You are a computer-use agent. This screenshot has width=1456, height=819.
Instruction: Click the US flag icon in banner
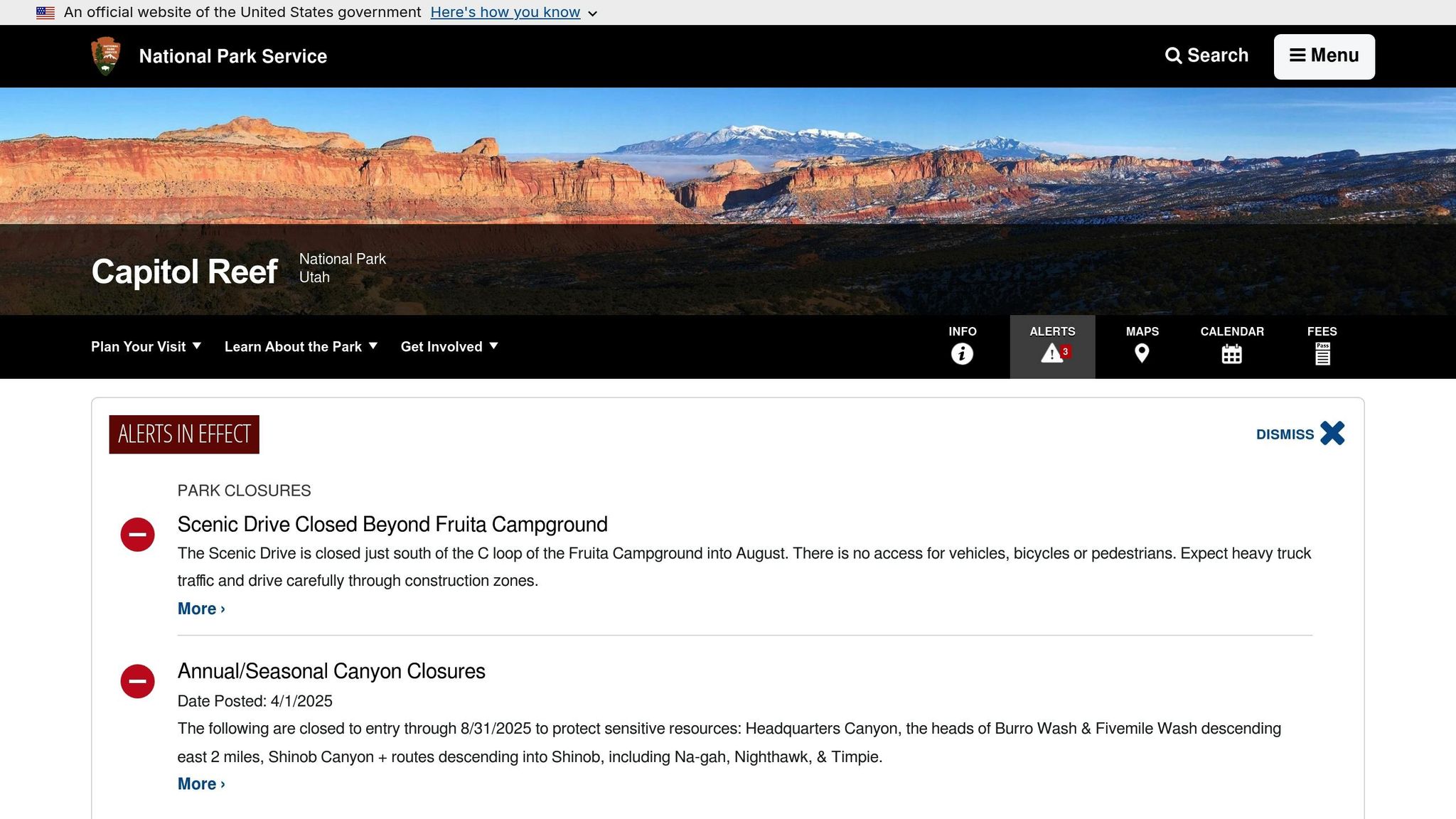tap(45, 12)
